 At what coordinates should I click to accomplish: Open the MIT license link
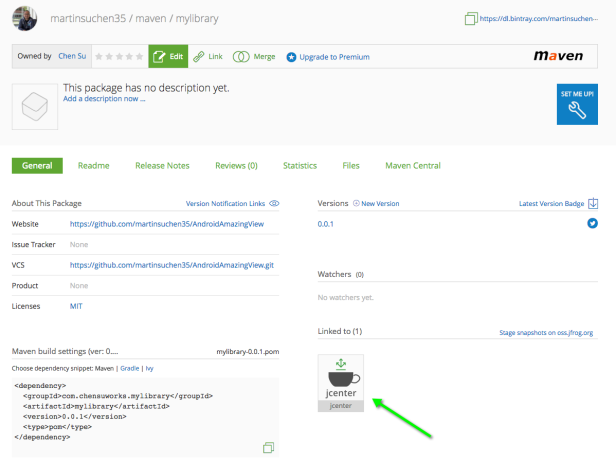click(76, 306)
